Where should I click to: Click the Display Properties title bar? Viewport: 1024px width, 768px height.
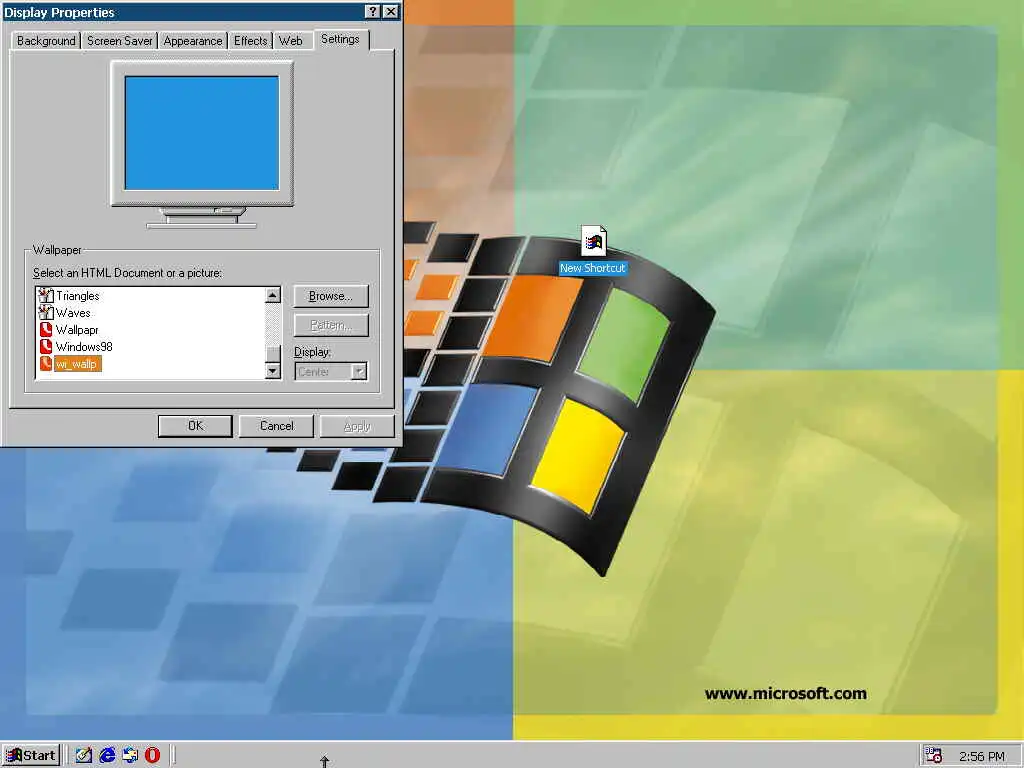183,12
